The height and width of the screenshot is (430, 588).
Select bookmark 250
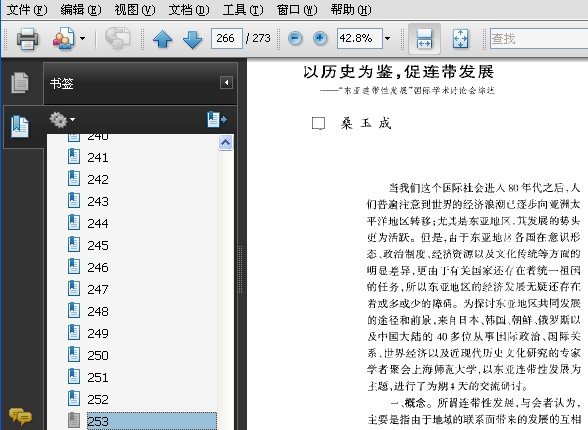(98, 355)
